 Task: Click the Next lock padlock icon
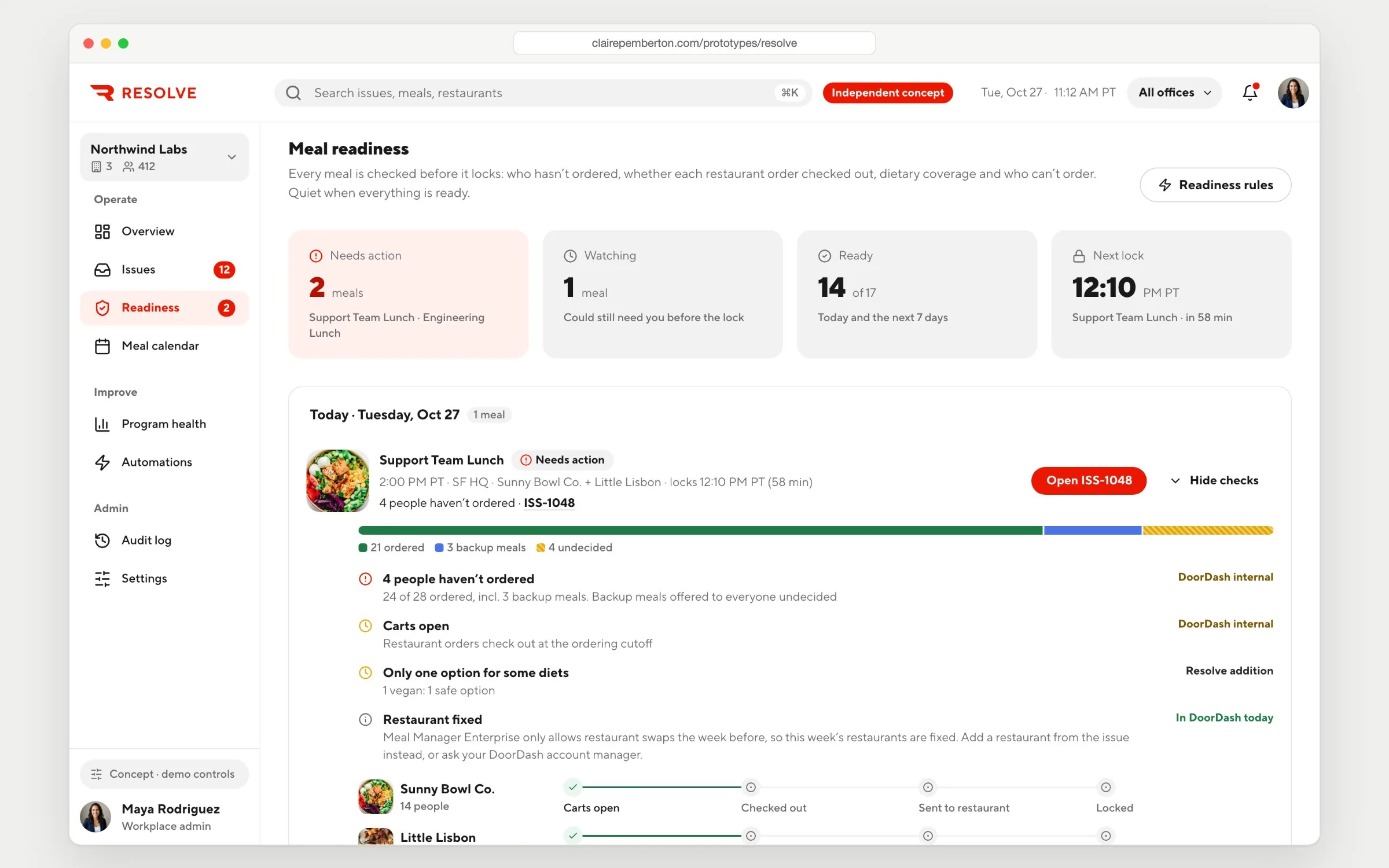[x=1079, y=256]
